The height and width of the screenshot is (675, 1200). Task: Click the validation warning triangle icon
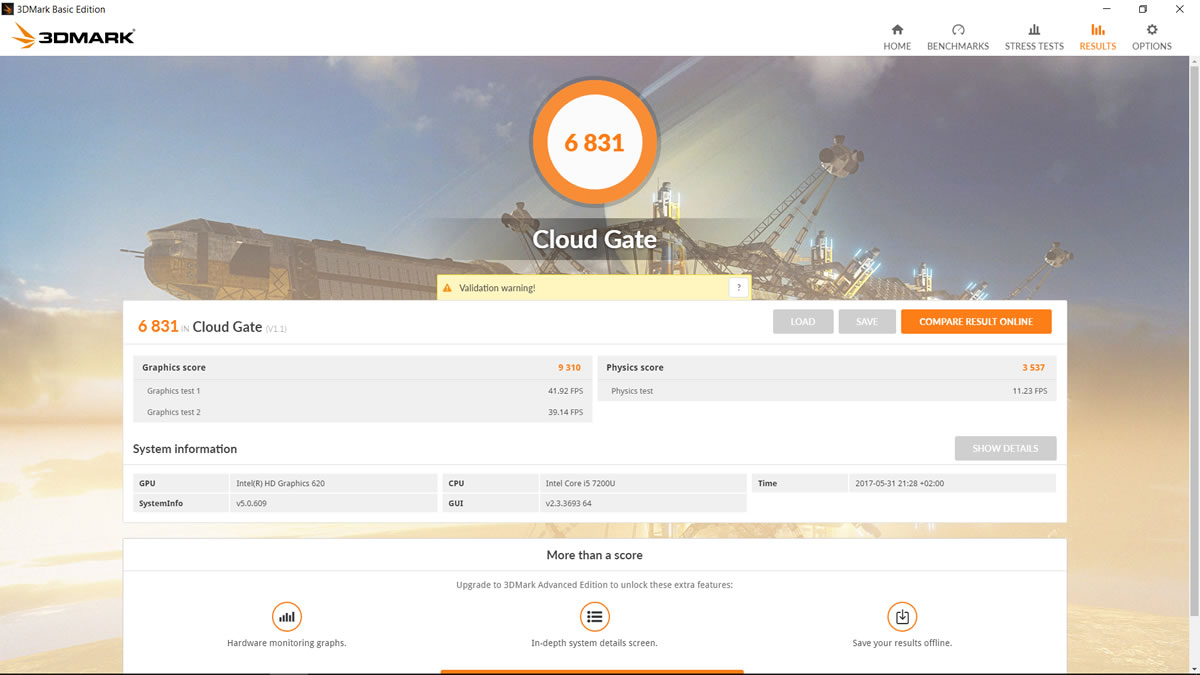(x=447, y=288)
